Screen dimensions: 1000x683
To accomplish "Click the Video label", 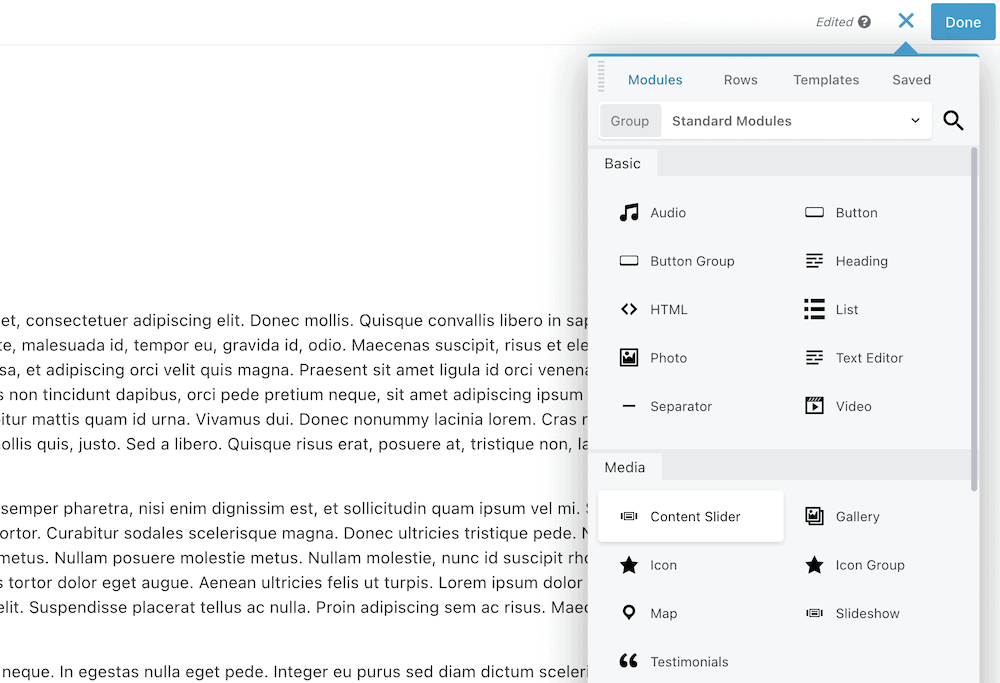I will click(853, 407).
